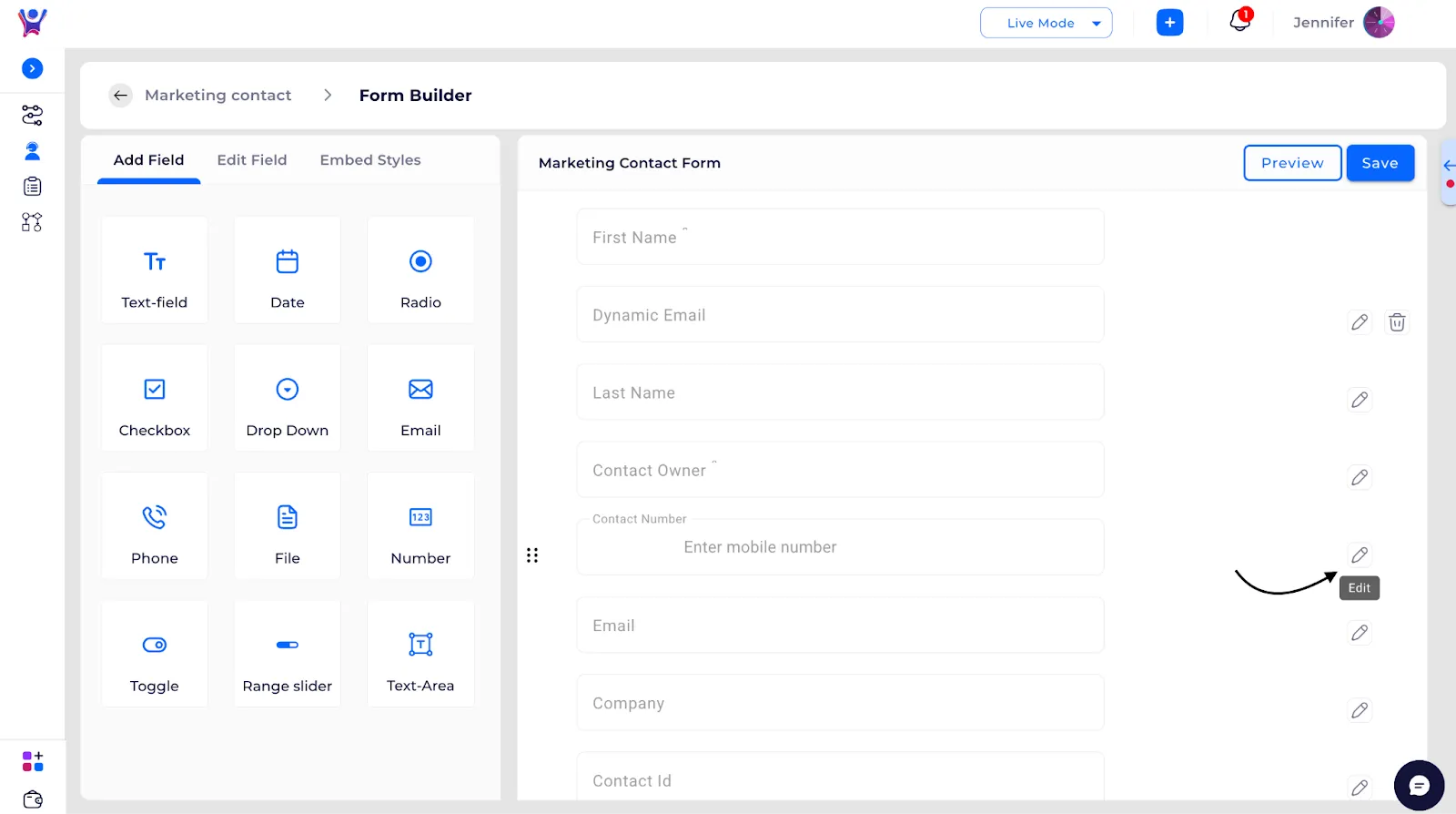Image resolution: width=1456 pixels, height=814 pixels.
Task: Add an Email field element
Action: point(420,398)
